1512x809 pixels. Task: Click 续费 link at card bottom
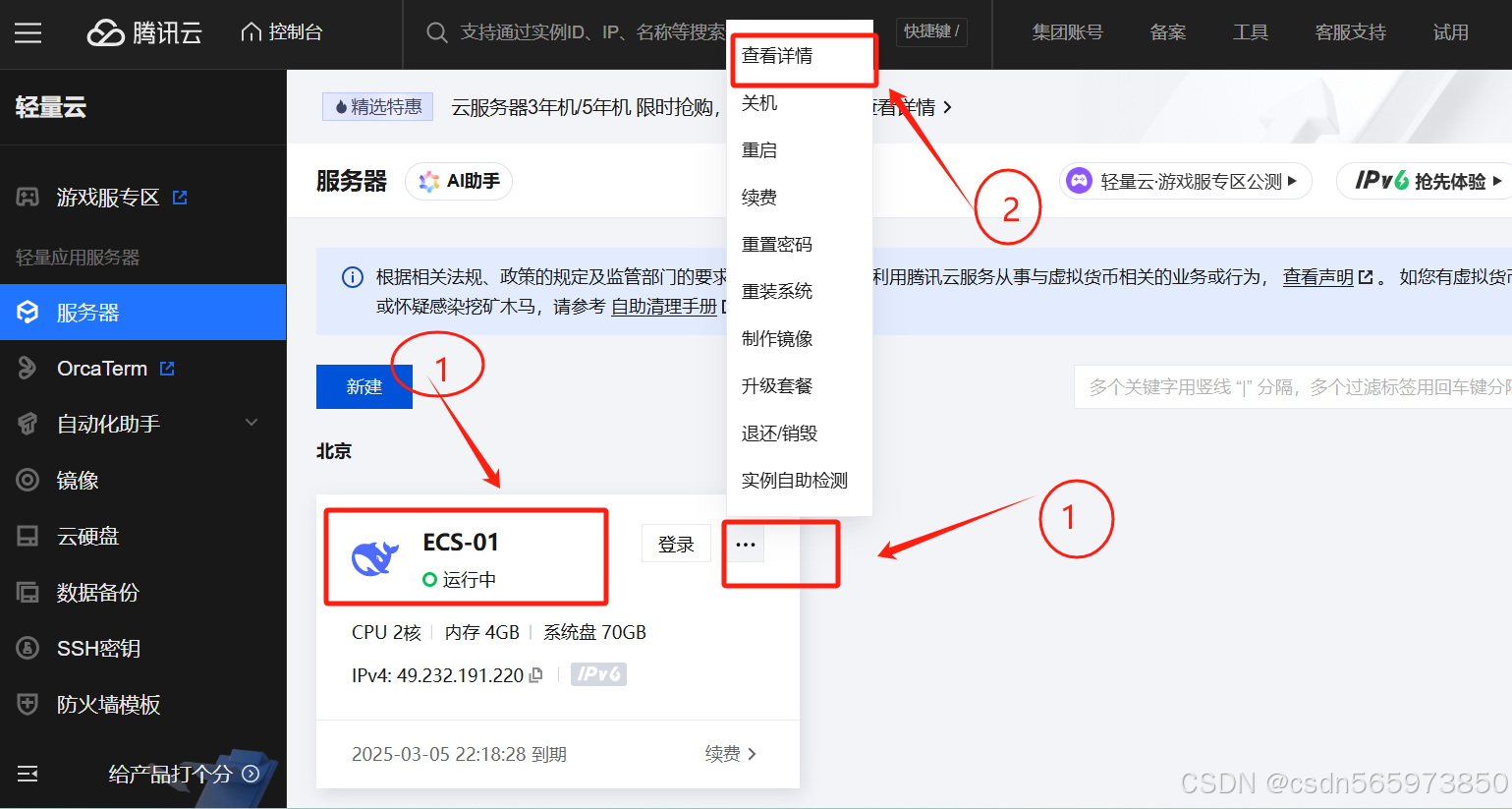click(x=731, y=754)
